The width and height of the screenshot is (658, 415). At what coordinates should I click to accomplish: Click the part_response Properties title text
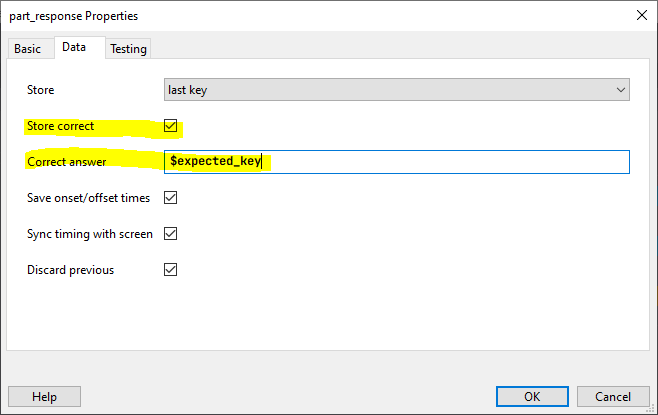click(74, 16)
